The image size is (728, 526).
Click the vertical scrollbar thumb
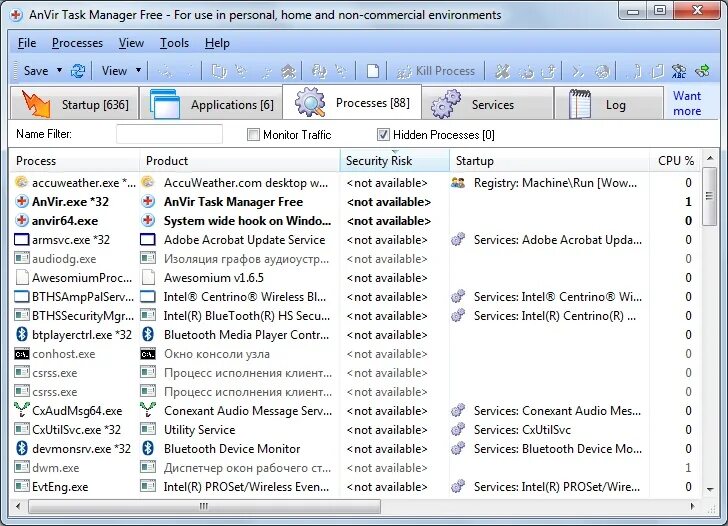click(709, 196)
